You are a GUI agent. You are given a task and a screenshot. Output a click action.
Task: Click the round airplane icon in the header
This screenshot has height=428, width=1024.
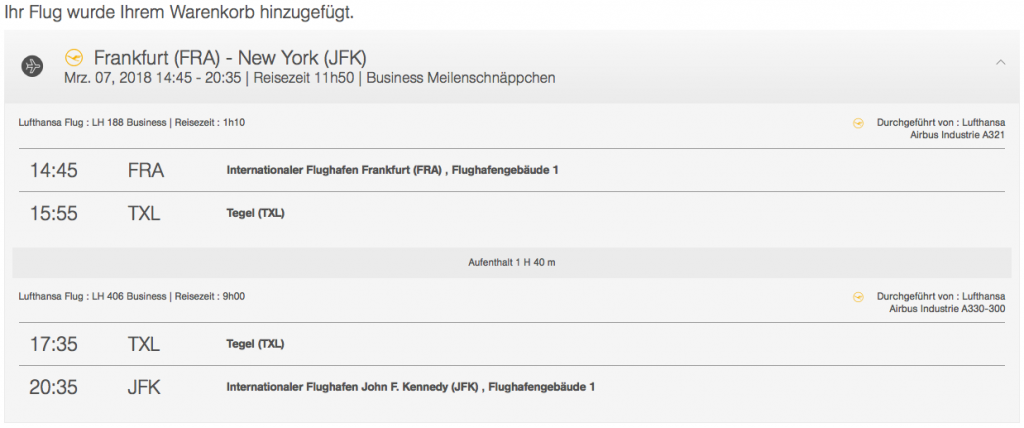[33, 66]
